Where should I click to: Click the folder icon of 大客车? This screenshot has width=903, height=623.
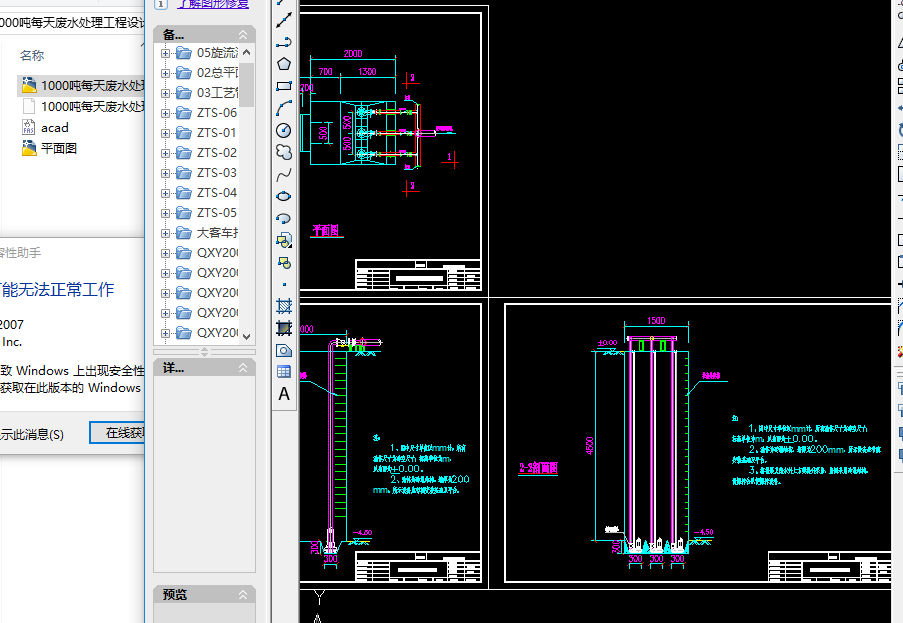pos(184,233)
